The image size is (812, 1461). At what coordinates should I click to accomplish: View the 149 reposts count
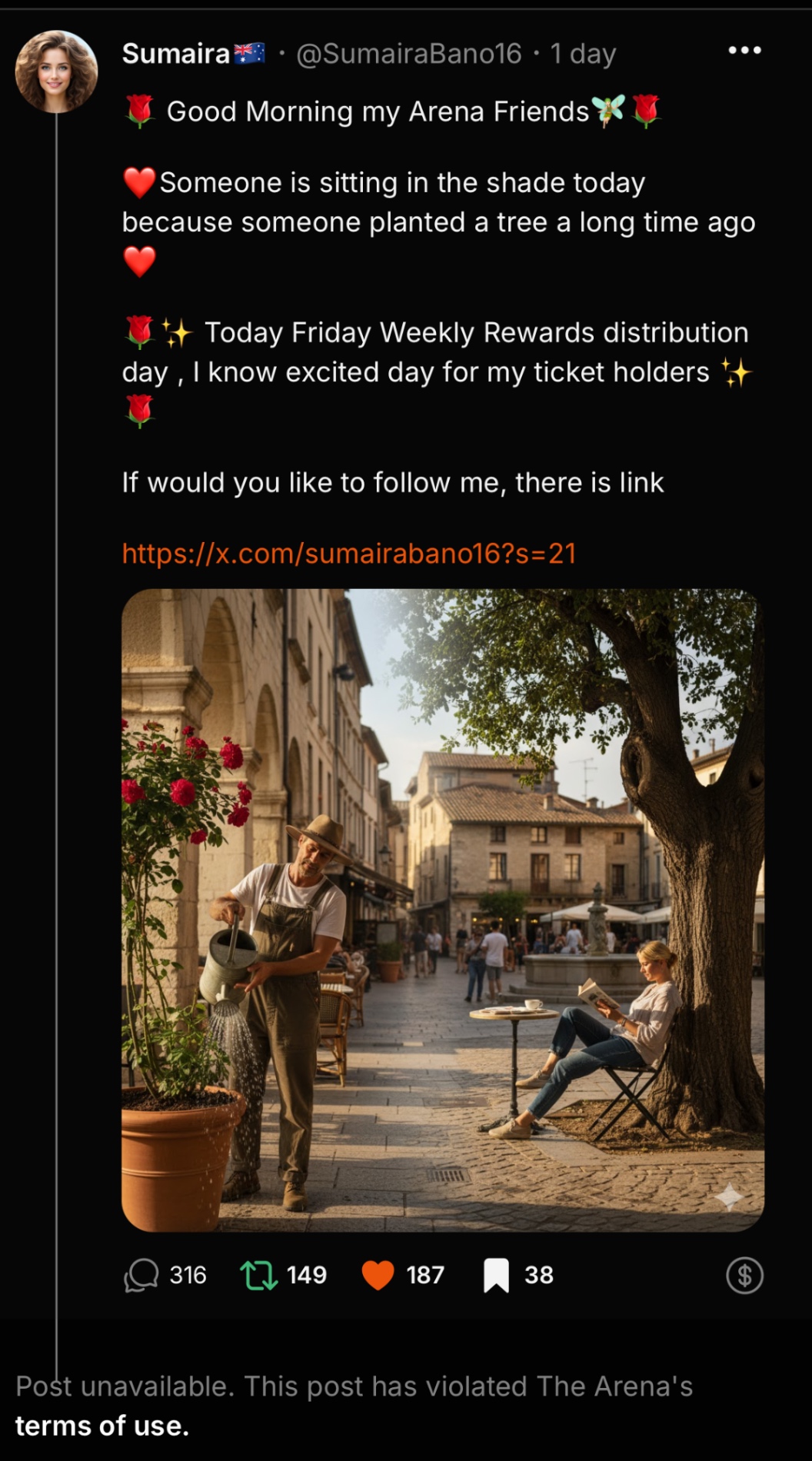[x=306, y=1275]
